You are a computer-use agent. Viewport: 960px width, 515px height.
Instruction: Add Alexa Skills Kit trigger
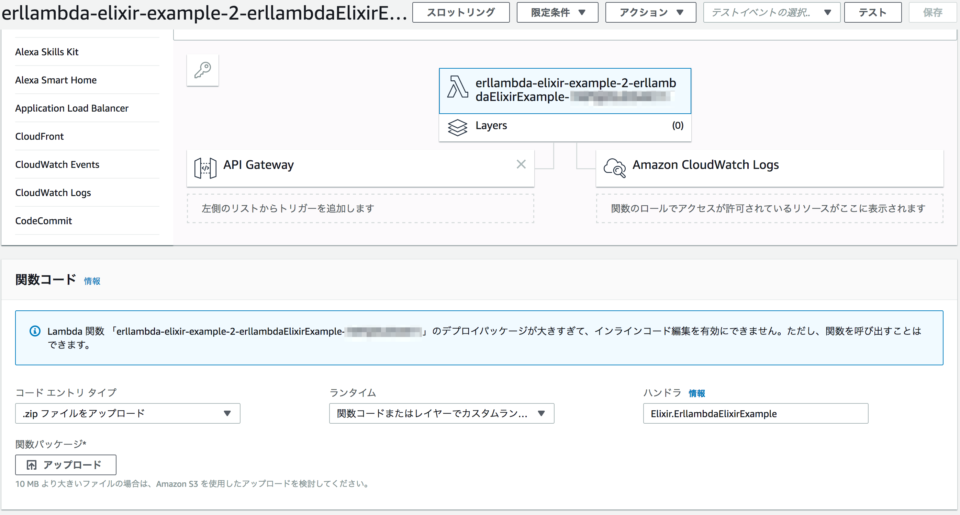pos(49,52)
